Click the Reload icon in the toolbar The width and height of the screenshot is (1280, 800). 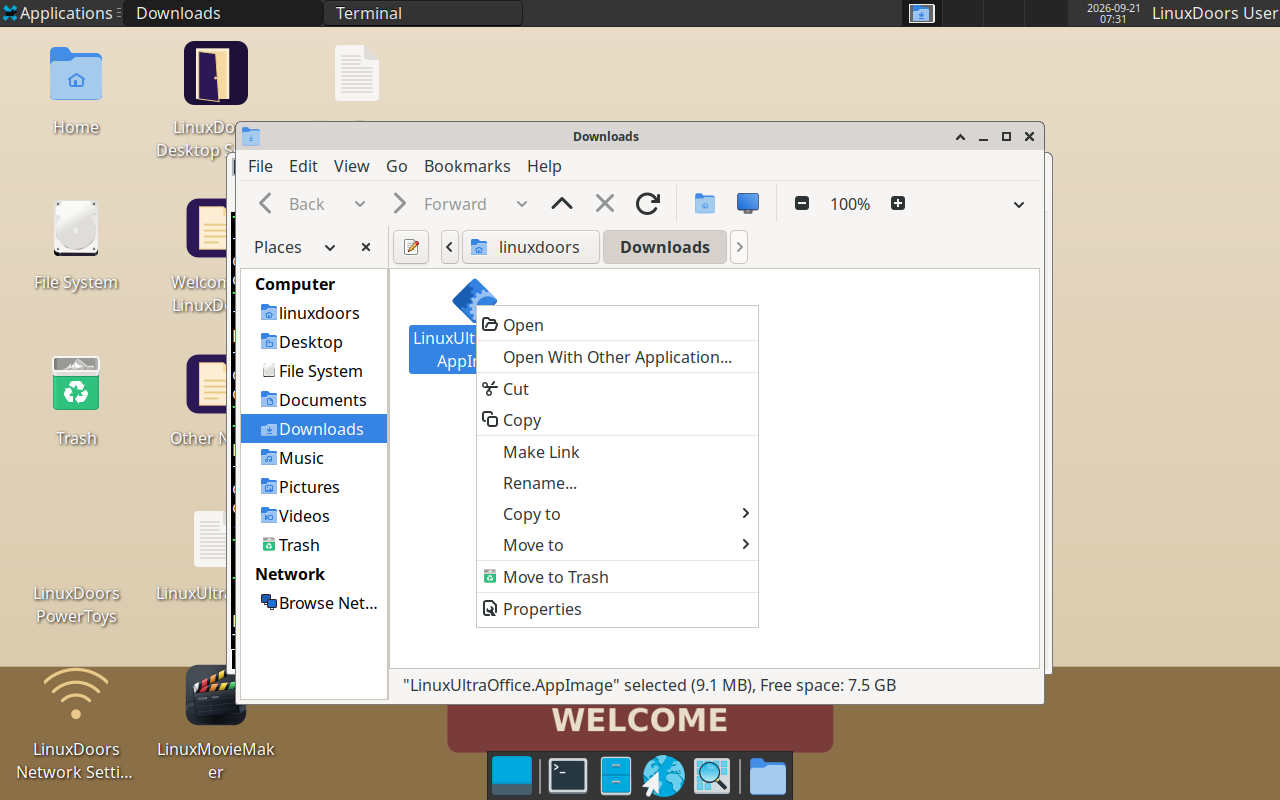coord(648,204)
